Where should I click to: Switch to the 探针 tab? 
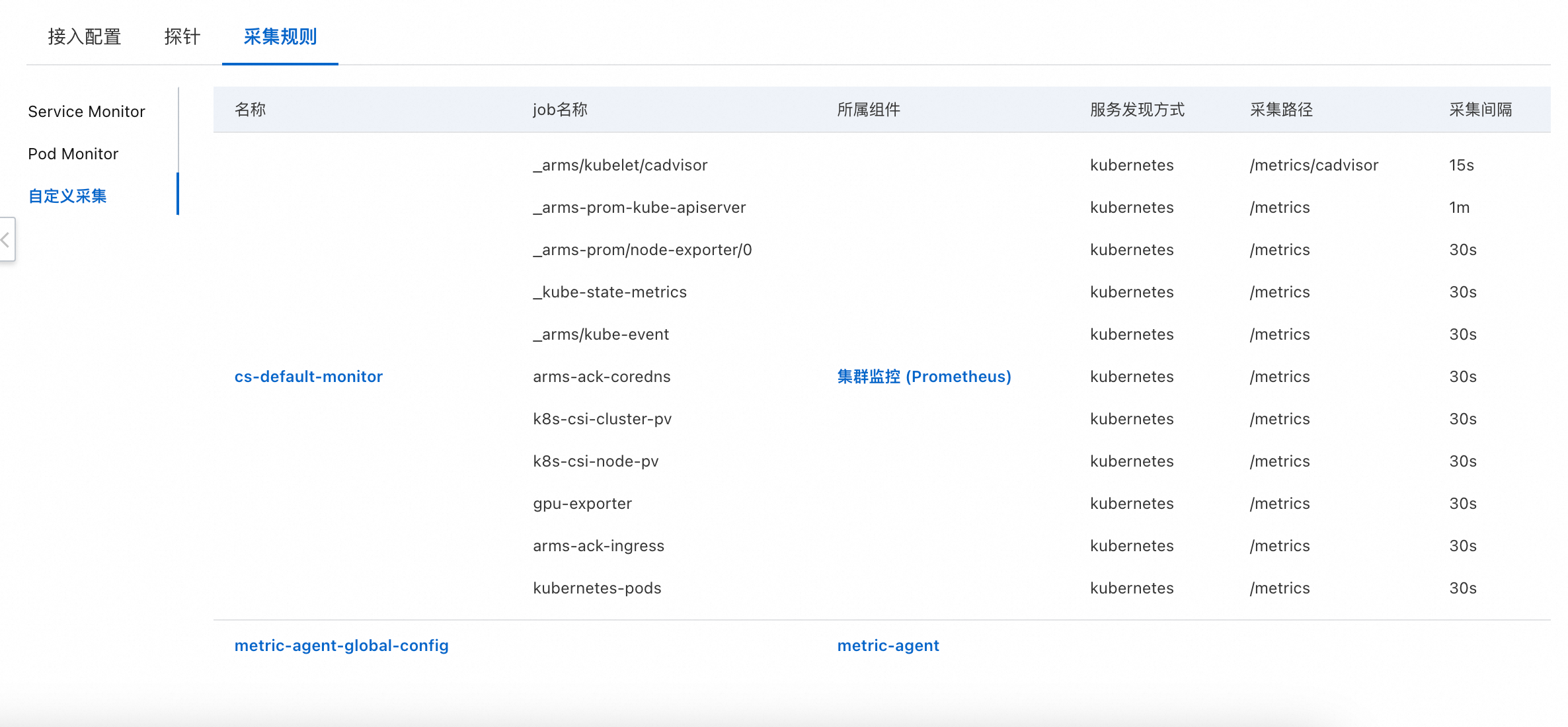pos(182,36)
